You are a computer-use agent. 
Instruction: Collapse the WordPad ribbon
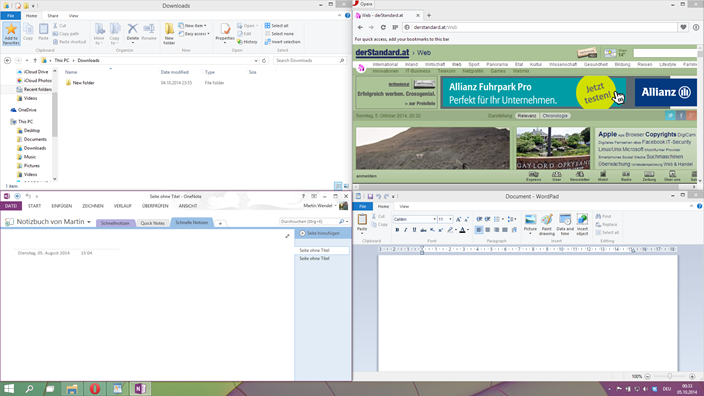pos(691,206)
